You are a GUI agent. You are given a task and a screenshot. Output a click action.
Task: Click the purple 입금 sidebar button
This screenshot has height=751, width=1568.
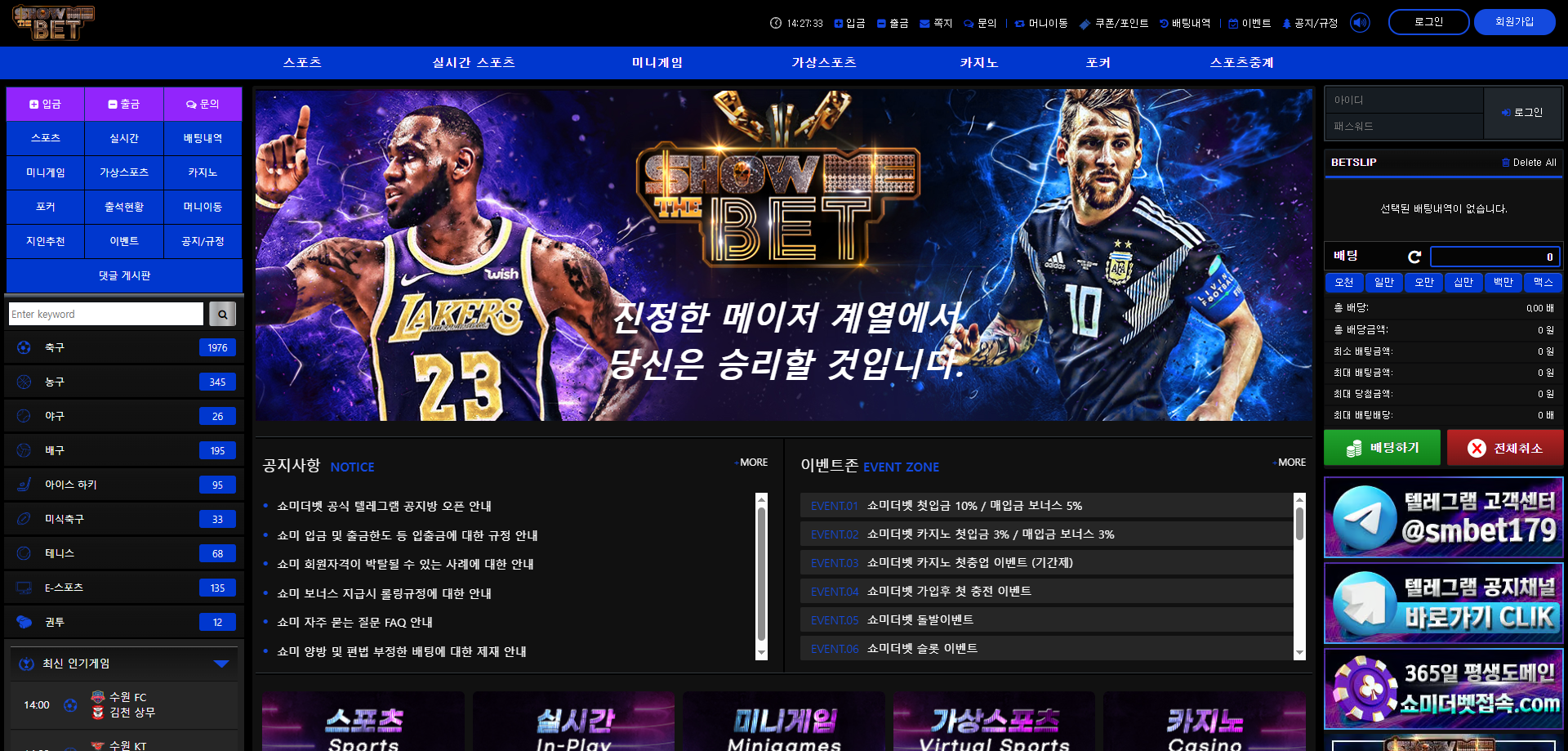pyautogui.click(x=46, y=104)
